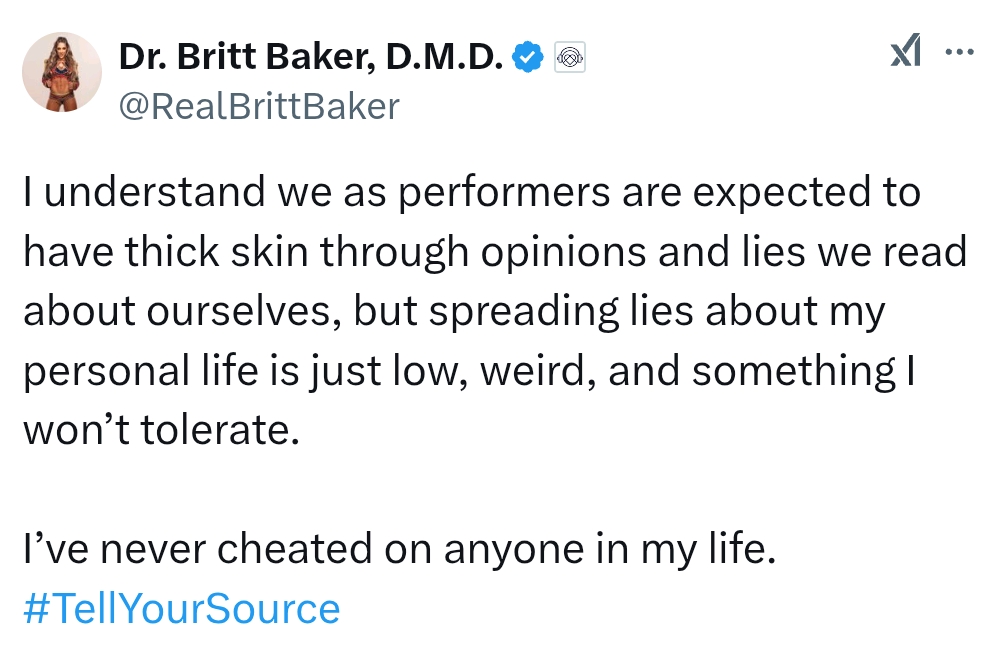The width and height of the screenshot is (1007, 655).
Task: Open the #TellYourSource hashtag
Action: (x=182, y=609)
